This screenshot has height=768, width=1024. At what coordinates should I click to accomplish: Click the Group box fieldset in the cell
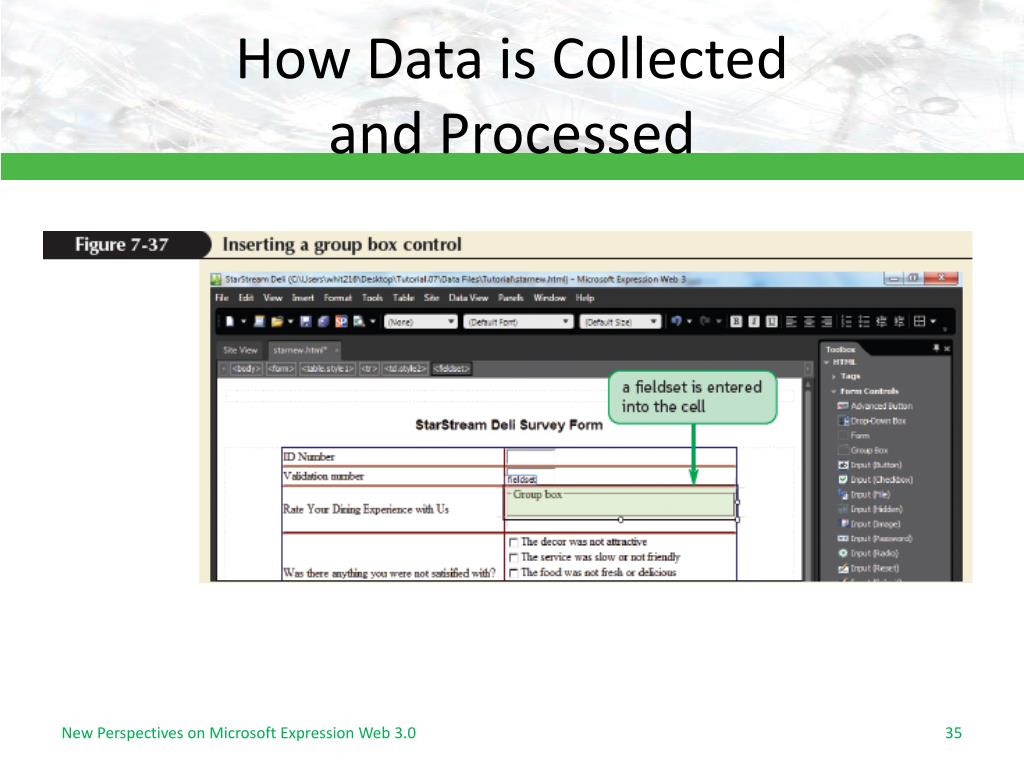pyautogui.click(x=621, y=503)
